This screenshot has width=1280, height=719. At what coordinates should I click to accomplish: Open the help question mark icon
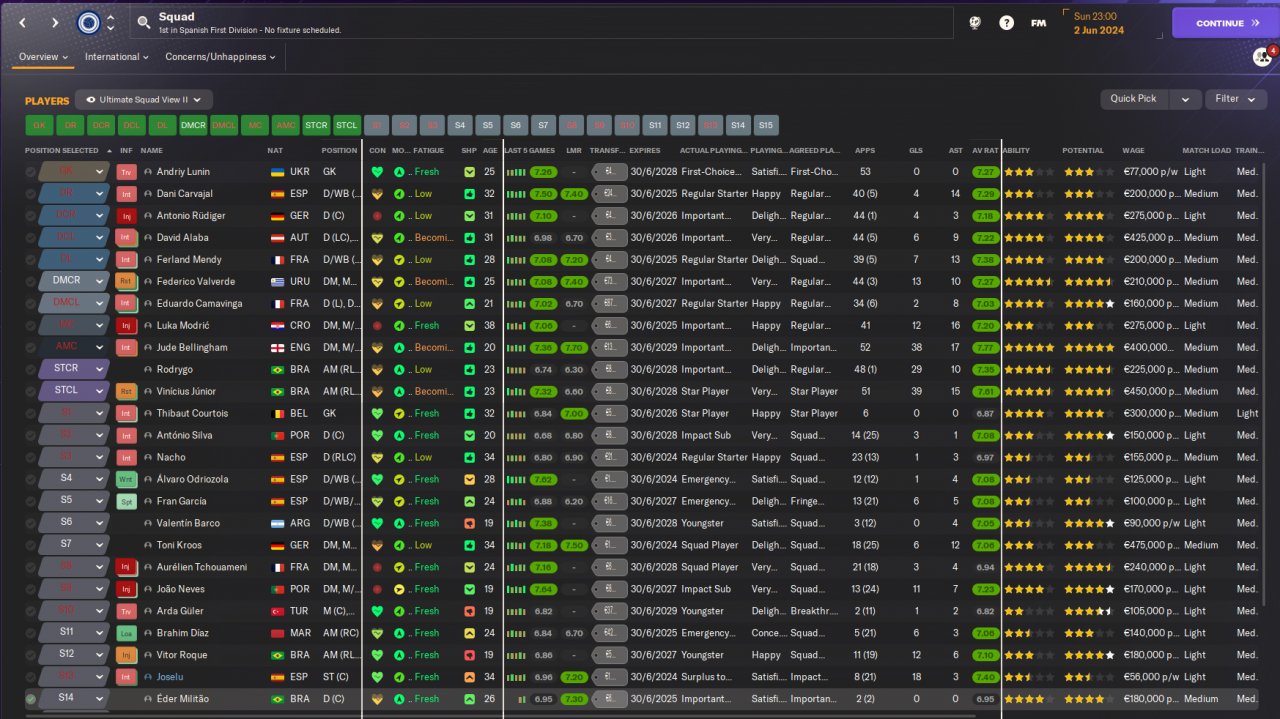tap(1006, 22)
